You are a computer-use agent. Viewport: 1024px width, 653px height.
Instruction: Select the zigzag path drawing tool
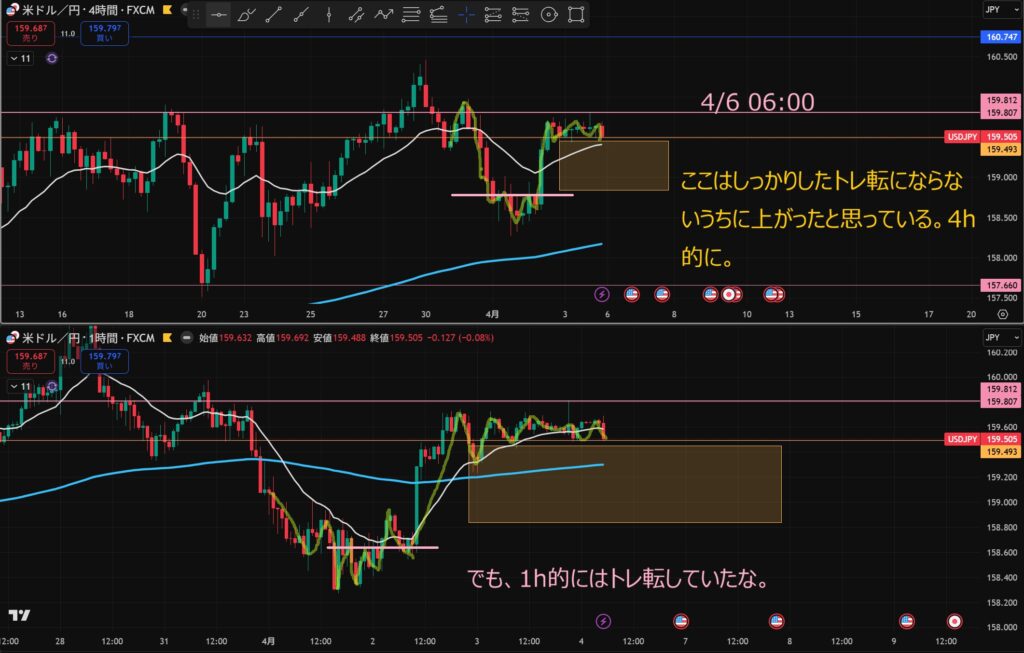coord(383,15)
